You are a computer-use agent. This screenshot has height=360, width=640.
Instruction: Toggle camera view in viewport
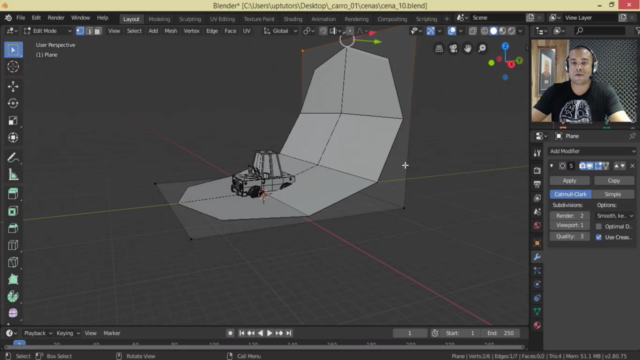[453, 49]
